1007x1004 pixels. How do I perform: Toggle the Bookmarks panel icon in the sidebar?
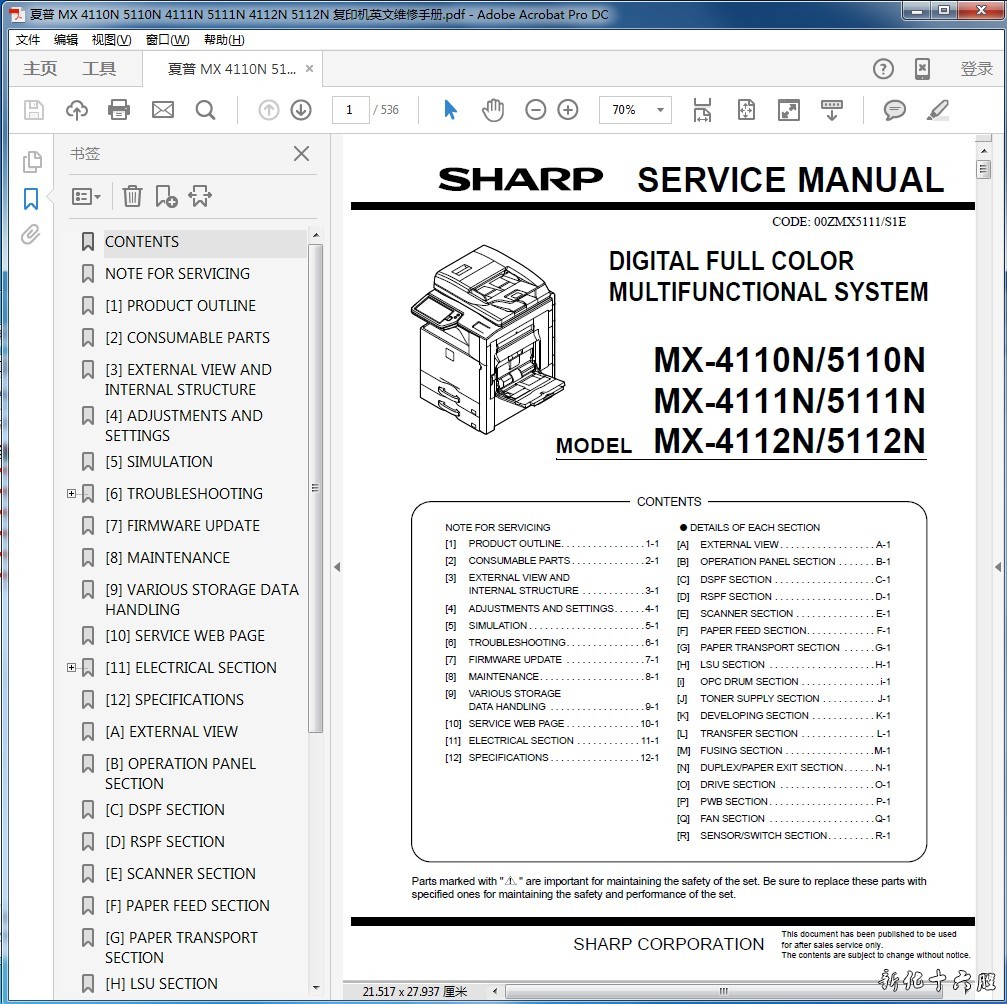coord(31,198)
